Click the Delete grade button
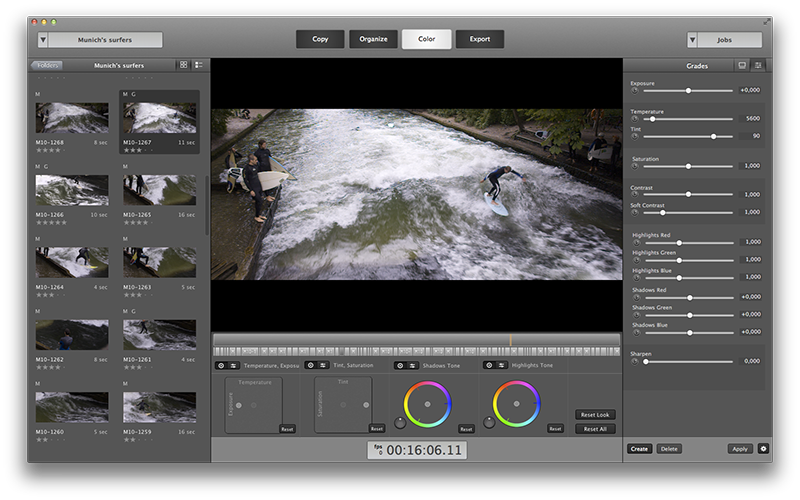Image resolution: width=800 pixels, height=500 pixels. click(x=669, y=449)
